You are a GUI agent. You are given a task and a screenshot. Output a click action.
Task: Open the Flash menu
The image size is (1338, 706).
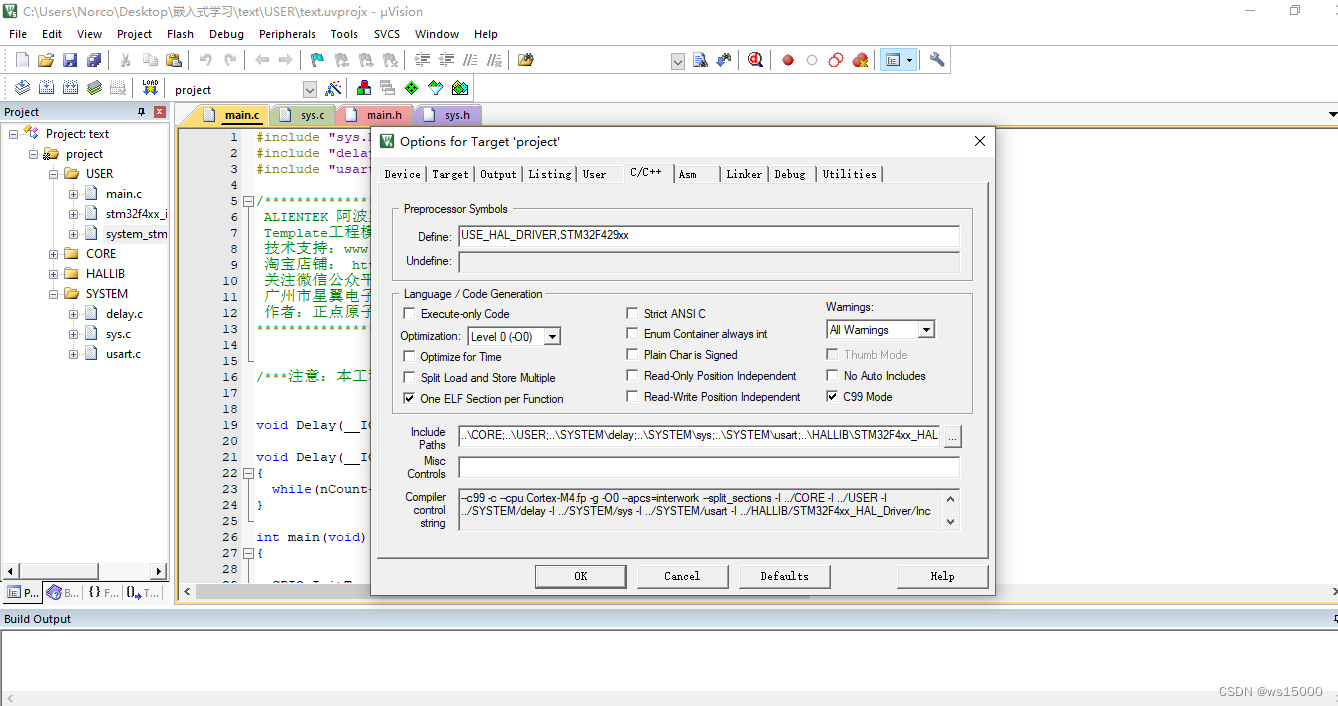181,34
